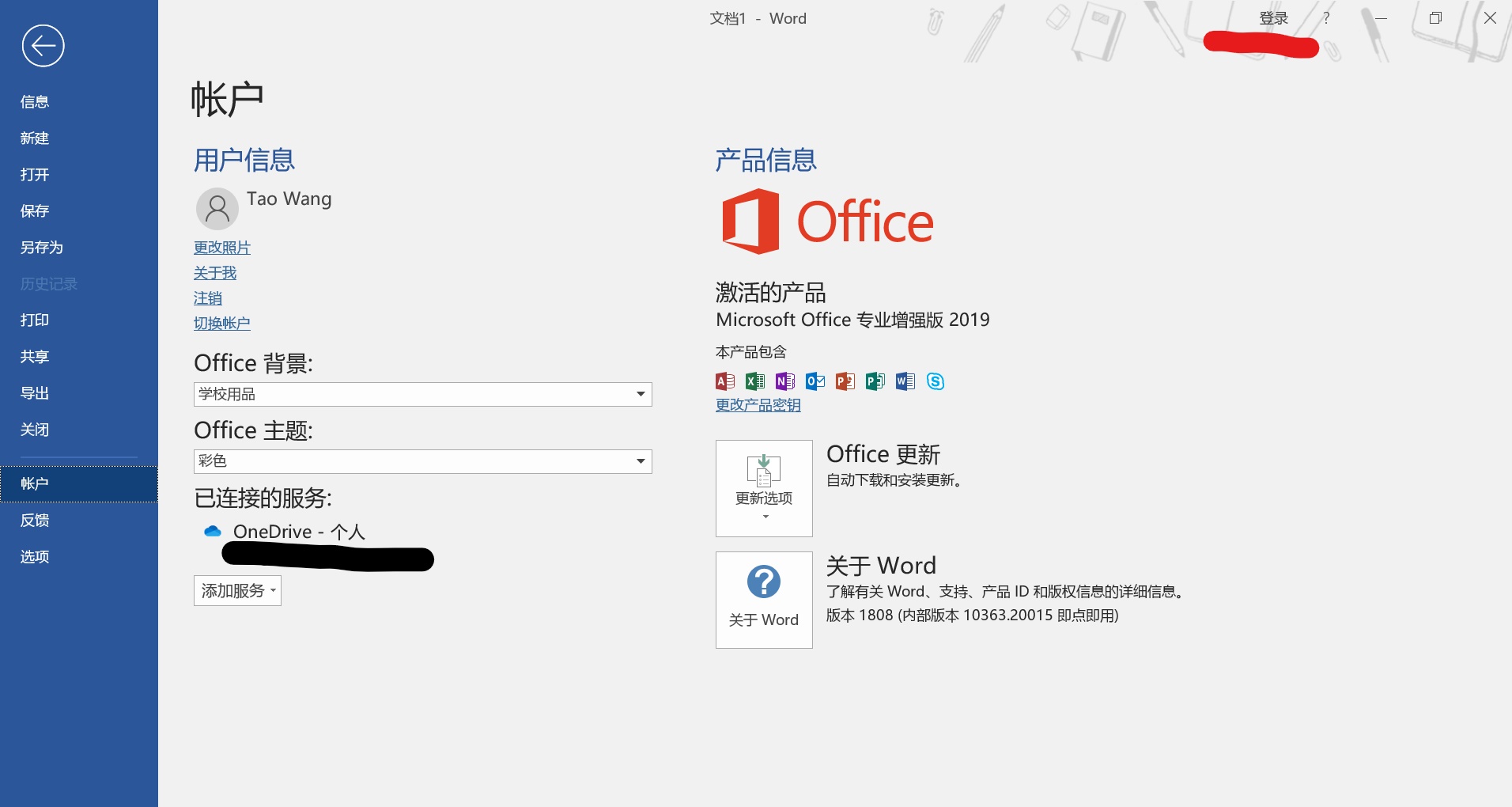
Task: Click the Office logo
Action: (x=827, y=222)
